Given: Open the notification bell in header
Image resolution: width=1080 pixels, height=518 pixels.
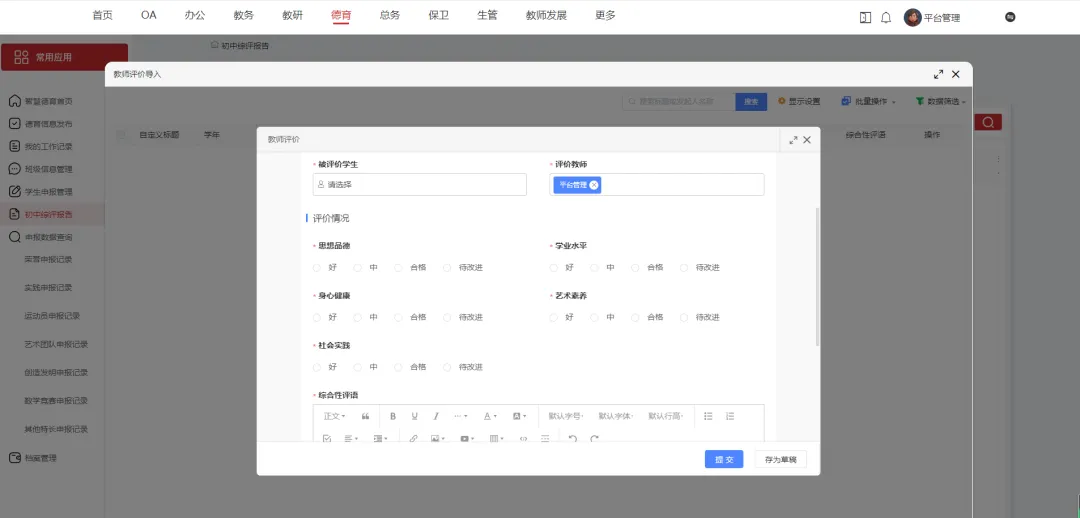Looking at the screenshot, I should click(886, 17).
